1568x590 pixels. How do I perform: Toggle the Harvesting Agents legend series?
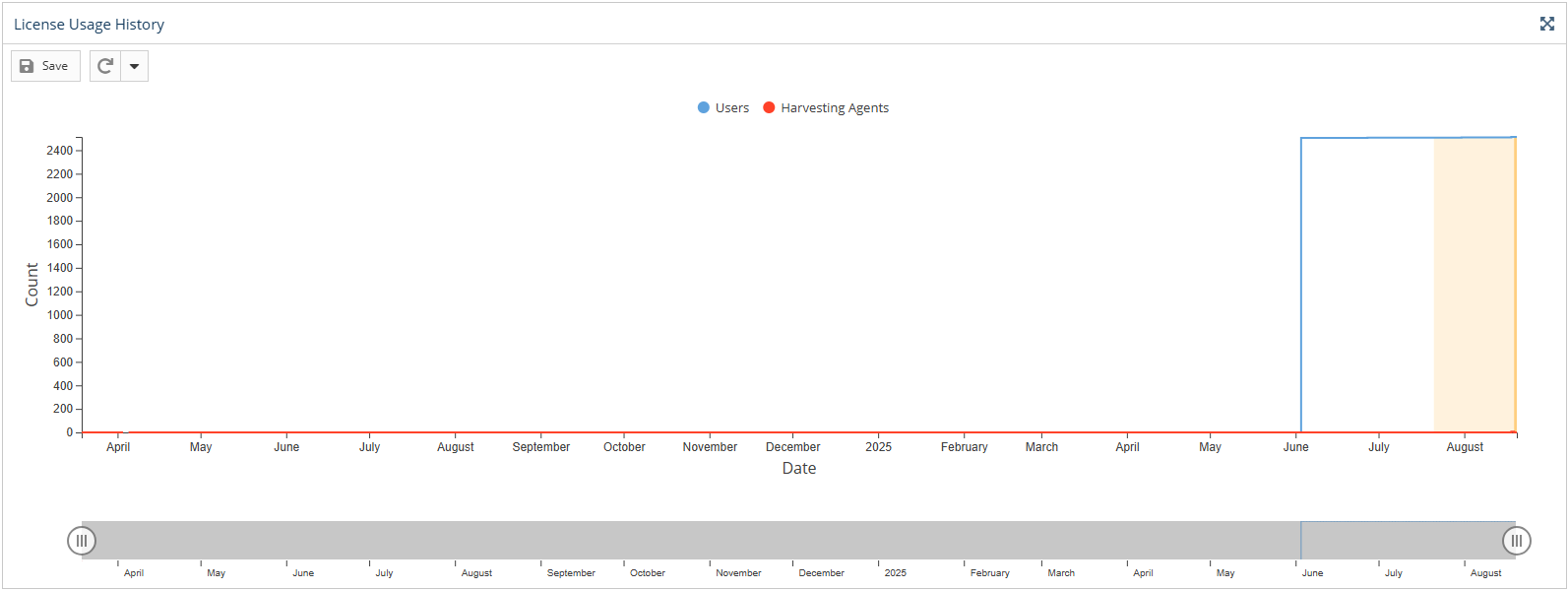point(826,108)
